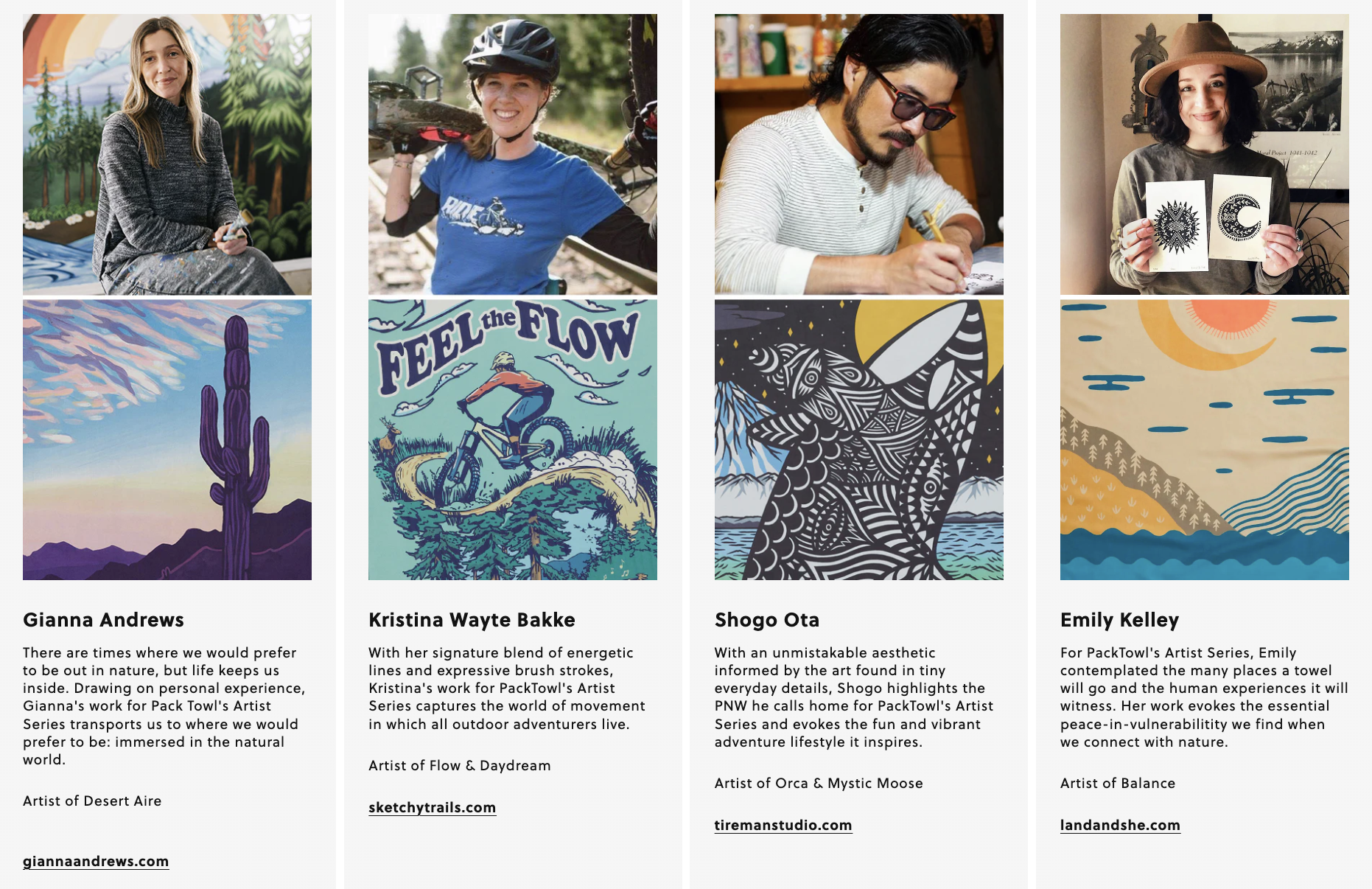The height and width of the screenshot is (889, 1372).
Task: Go to the landandshe.com link
Action: 1120,825
